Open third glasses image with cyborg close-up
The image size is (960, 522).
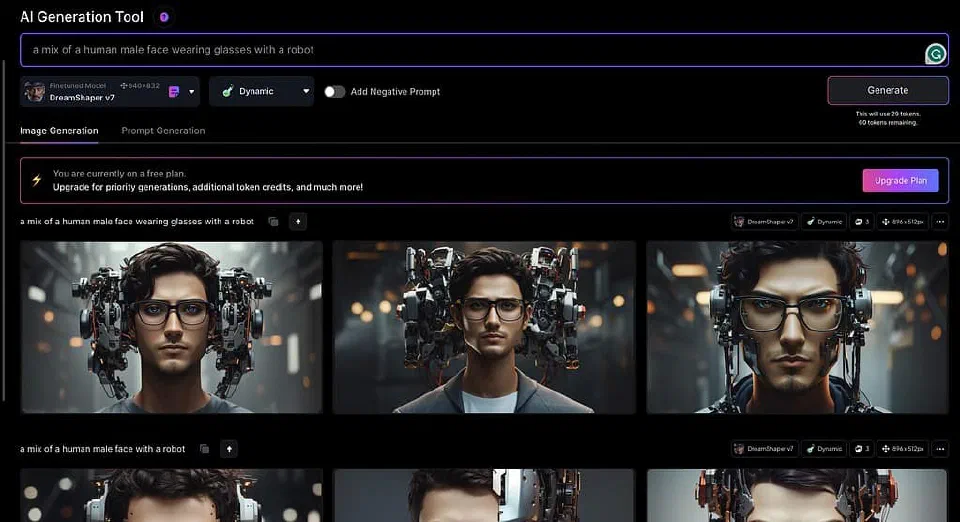click(797, 327)
